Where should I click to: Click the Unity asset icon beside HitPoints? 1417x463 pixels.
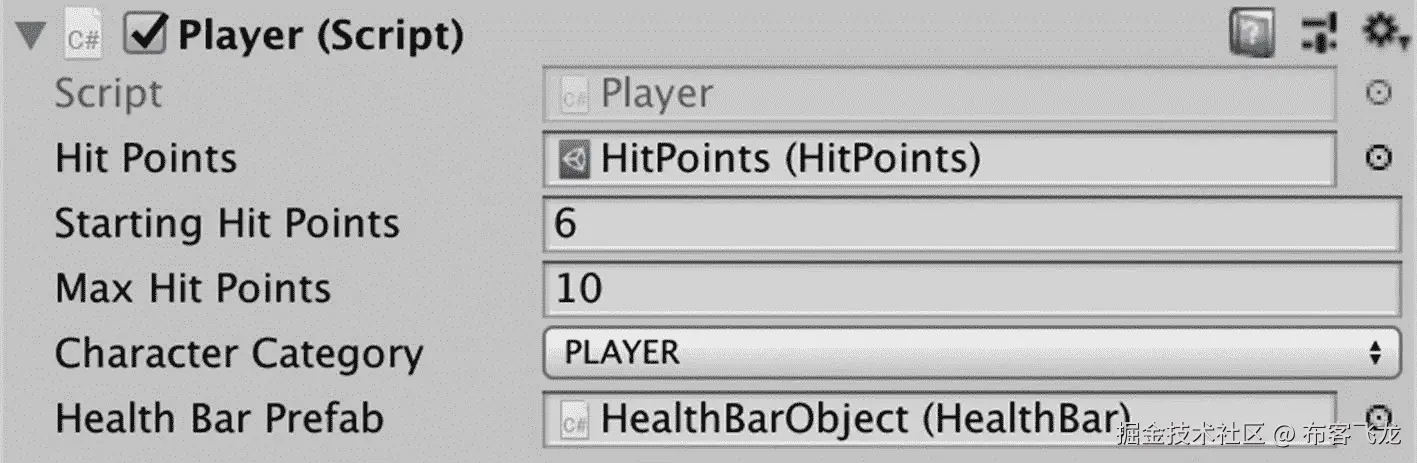click(x=574, y=159)
